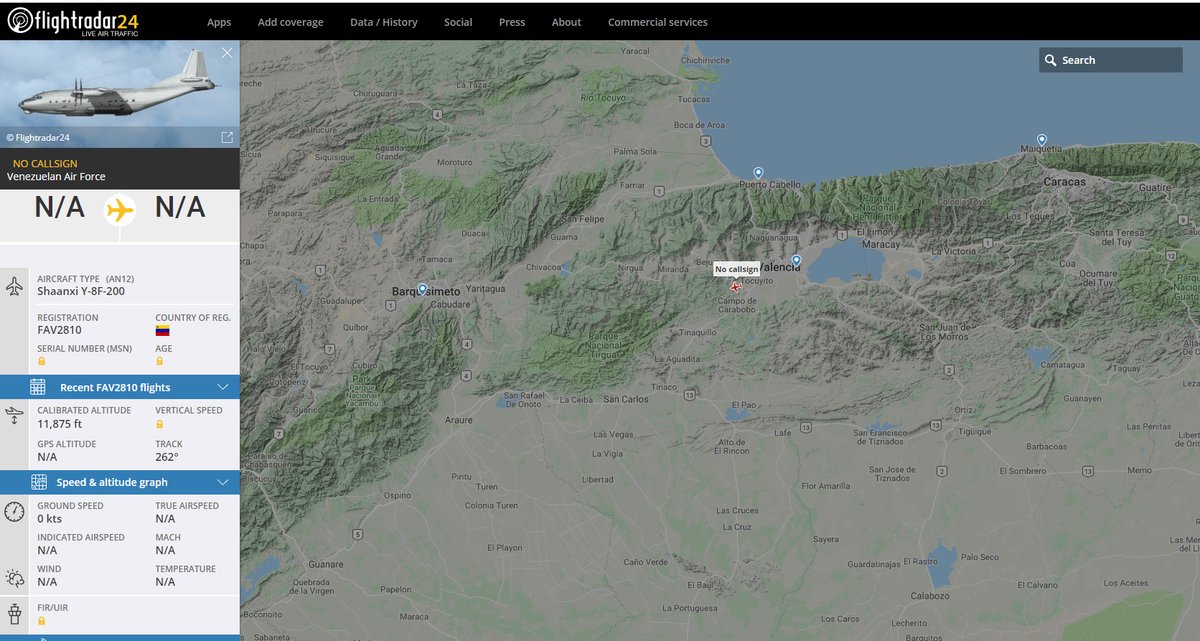The image size is (1200, 641).
Task: Click locked Age padlock icon
Action: [x=160, y=361]
